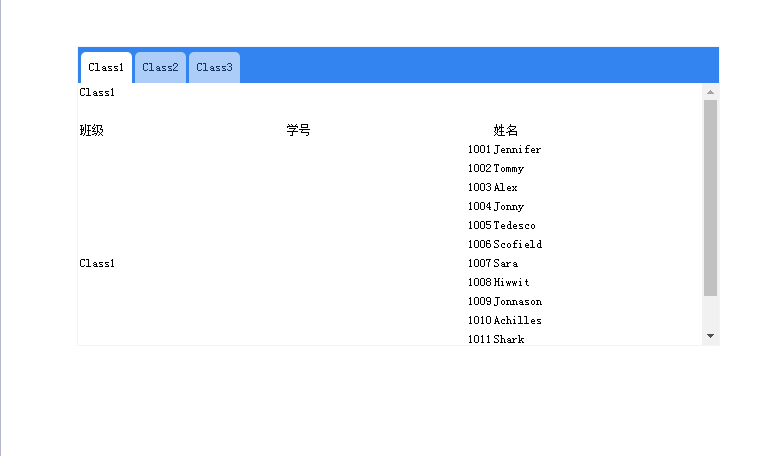Select the row 1002 Tommy
Image resolution: width=763 pixels, height=456 pixels.
(x=496, y=168)
